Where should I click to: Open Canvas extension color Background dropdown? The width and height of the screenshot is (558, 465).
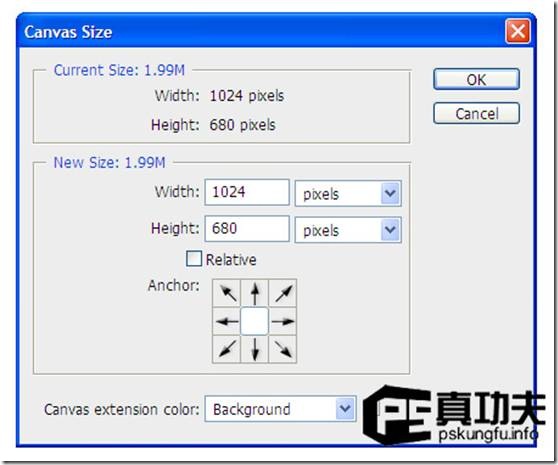point(280,409)
